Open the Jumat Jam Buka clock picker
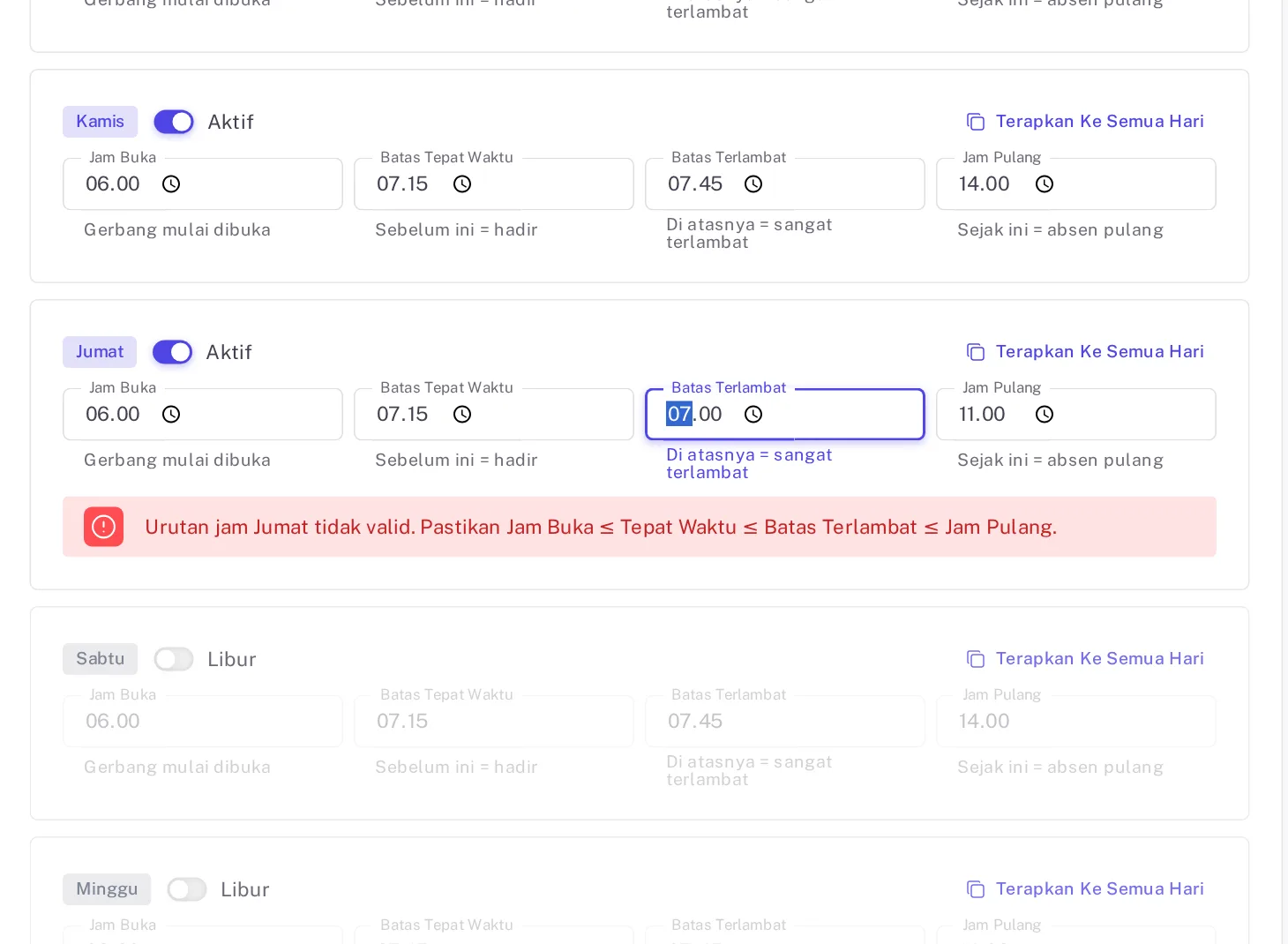 click(x=171, y=415)
